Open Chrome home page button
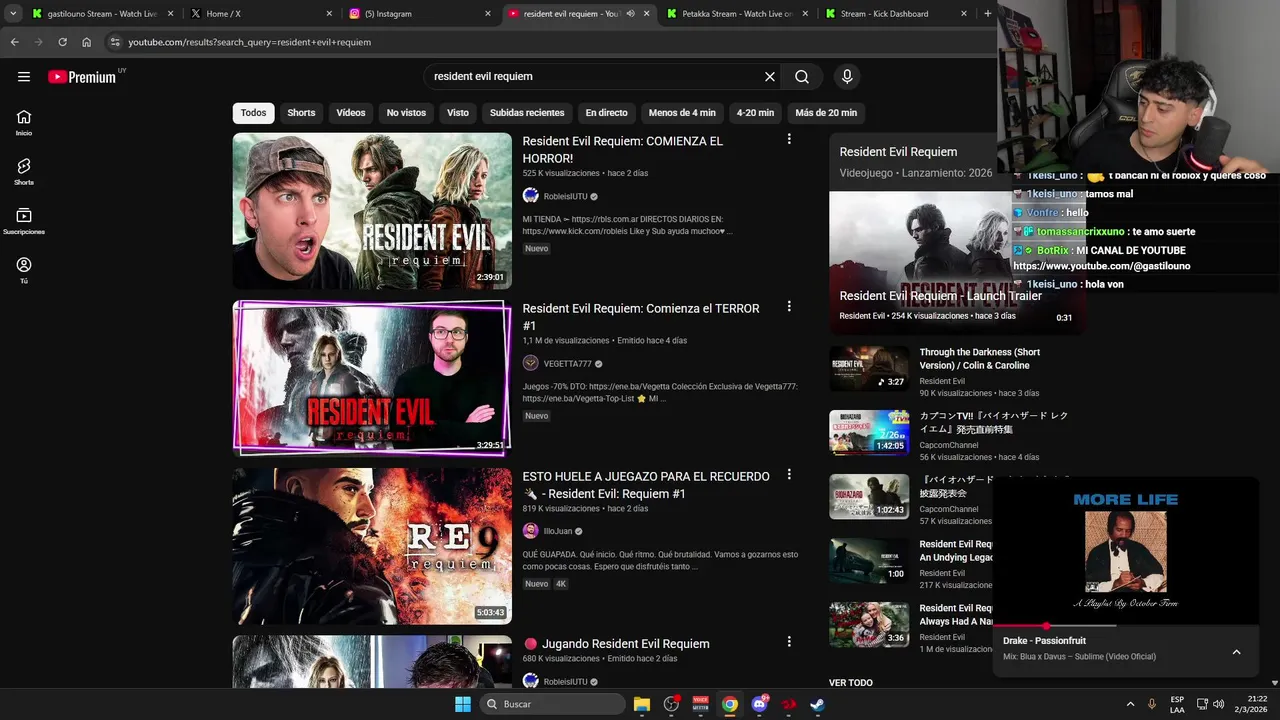This screenshot has height=720, width=1280. point(87,42)
